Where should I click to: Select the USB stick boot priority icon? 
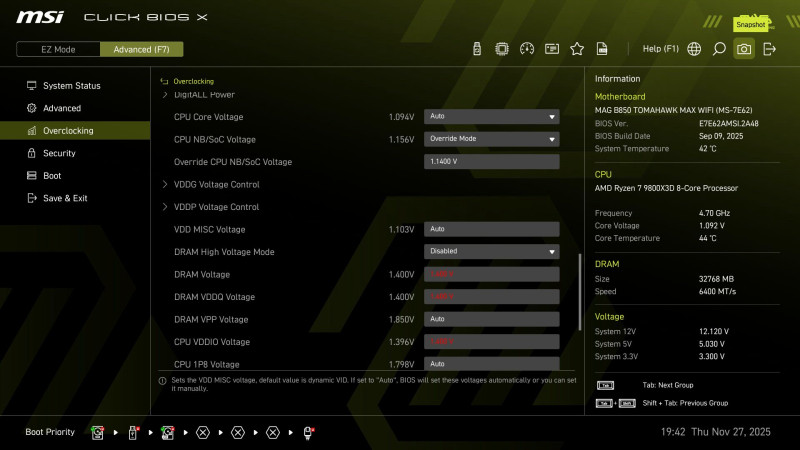[x=133, y=433]
